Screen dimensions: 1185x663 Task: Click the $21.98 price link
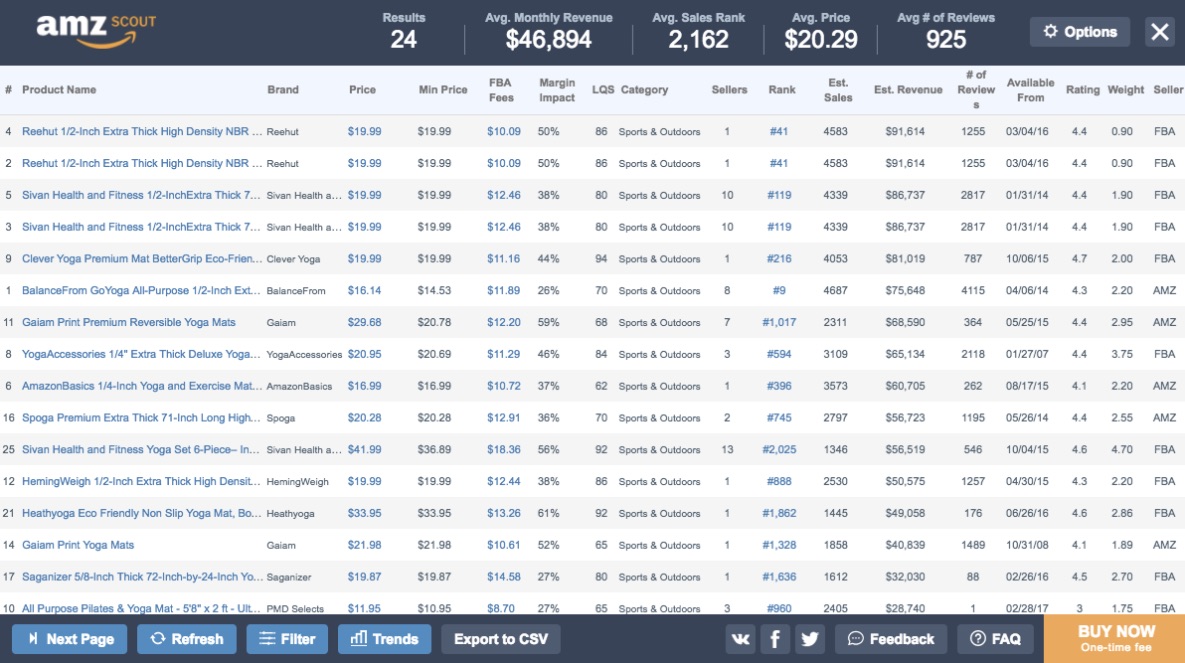[364, 544]
